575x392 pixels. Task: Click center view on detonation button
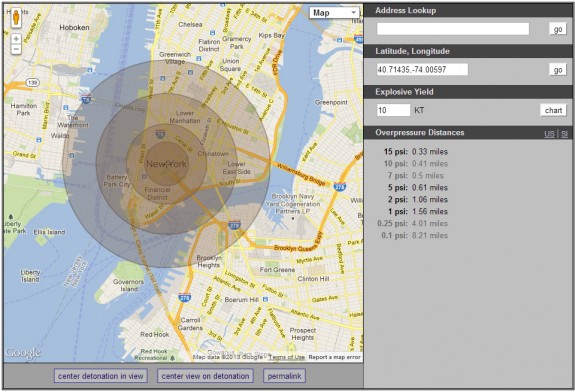click(x=205, y=376)
